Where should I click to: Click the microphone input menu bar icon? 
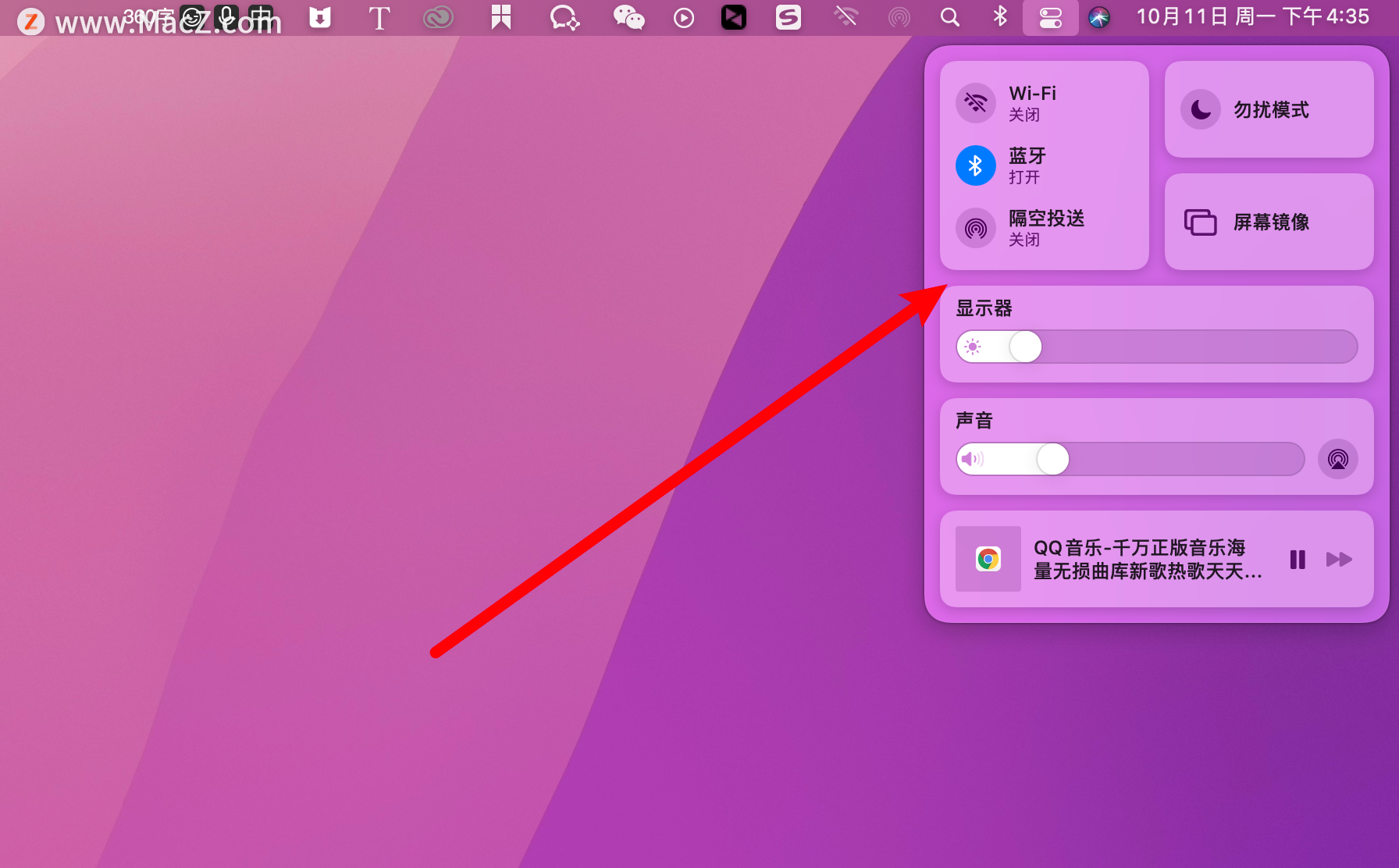(226, 16)
